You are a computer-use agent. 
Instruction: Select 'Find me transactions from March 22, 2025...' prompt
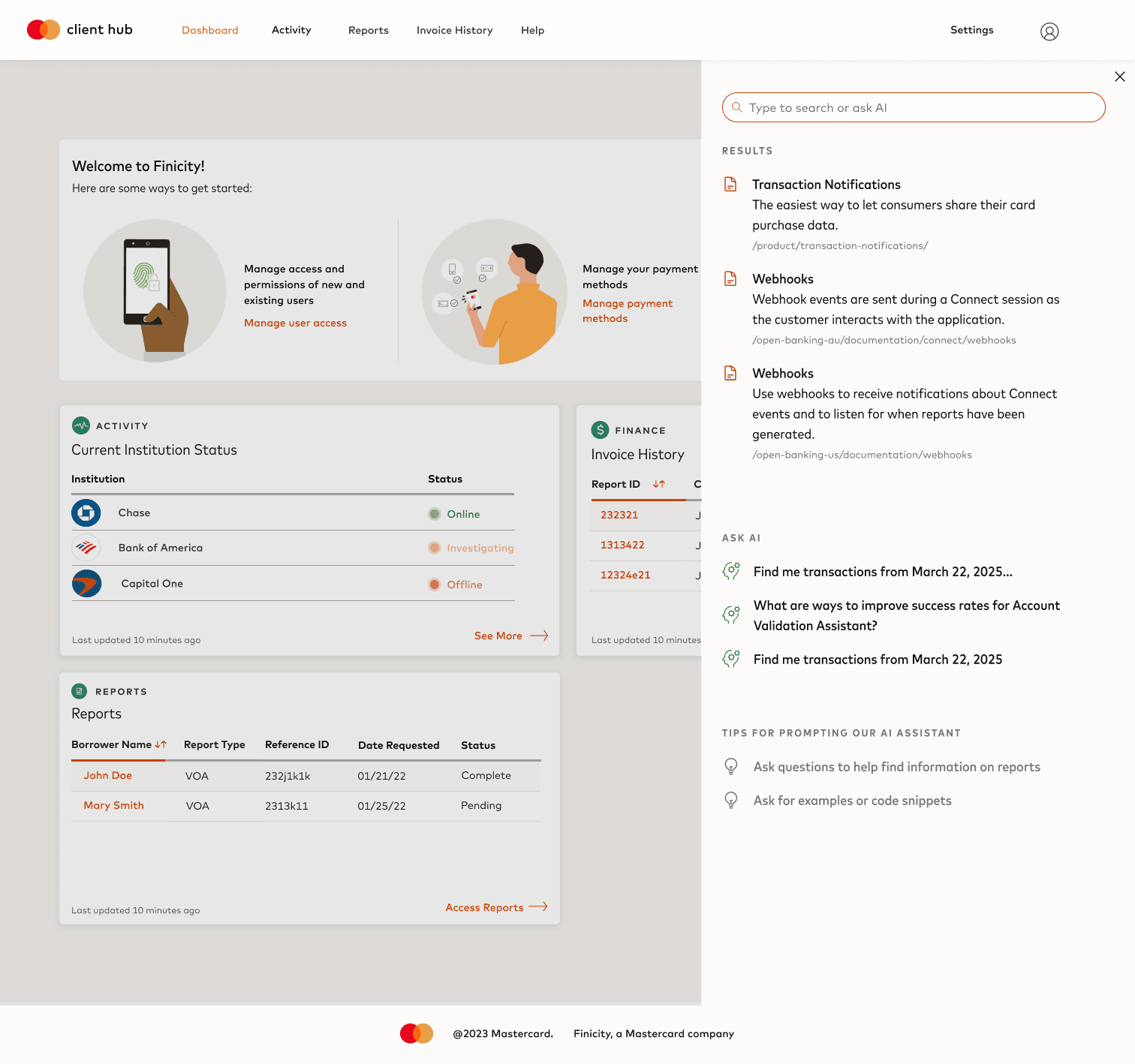(x=883, y=572)
